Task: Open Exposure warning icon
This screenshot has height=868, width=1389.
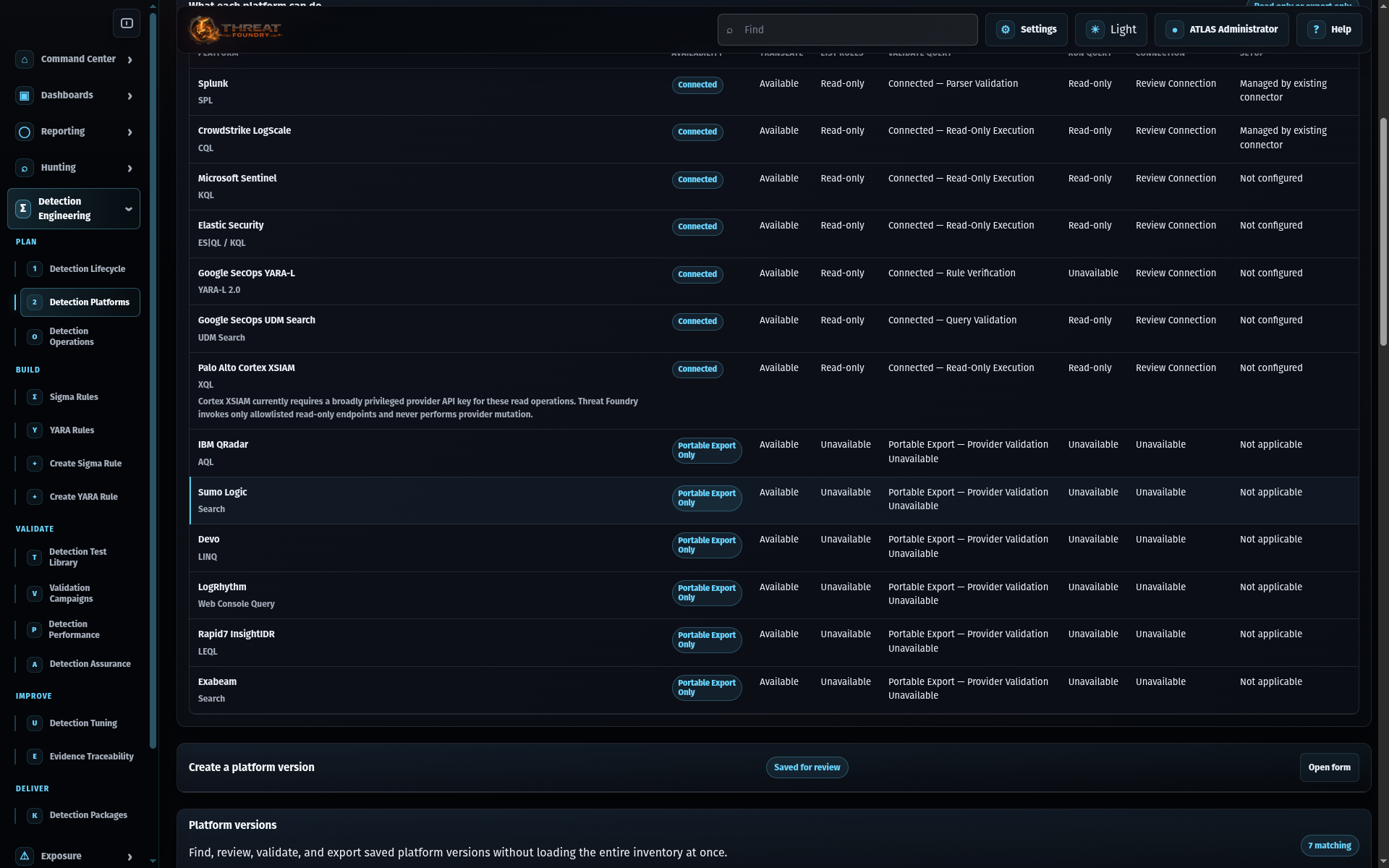Action: tap(25, 856)
